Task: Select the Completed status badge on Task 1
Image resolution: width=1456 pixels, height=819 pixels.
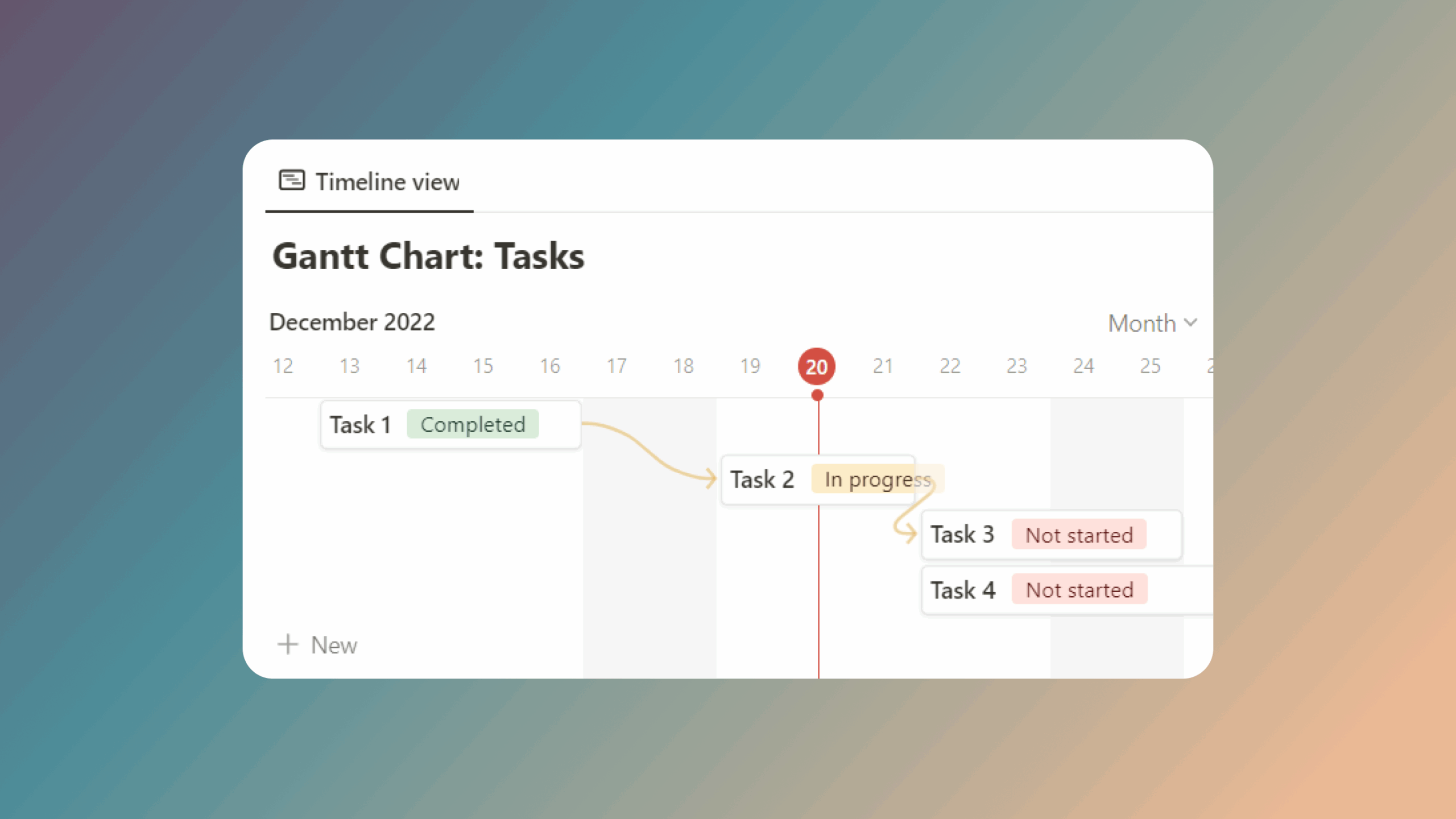Action: click(473, 424)
